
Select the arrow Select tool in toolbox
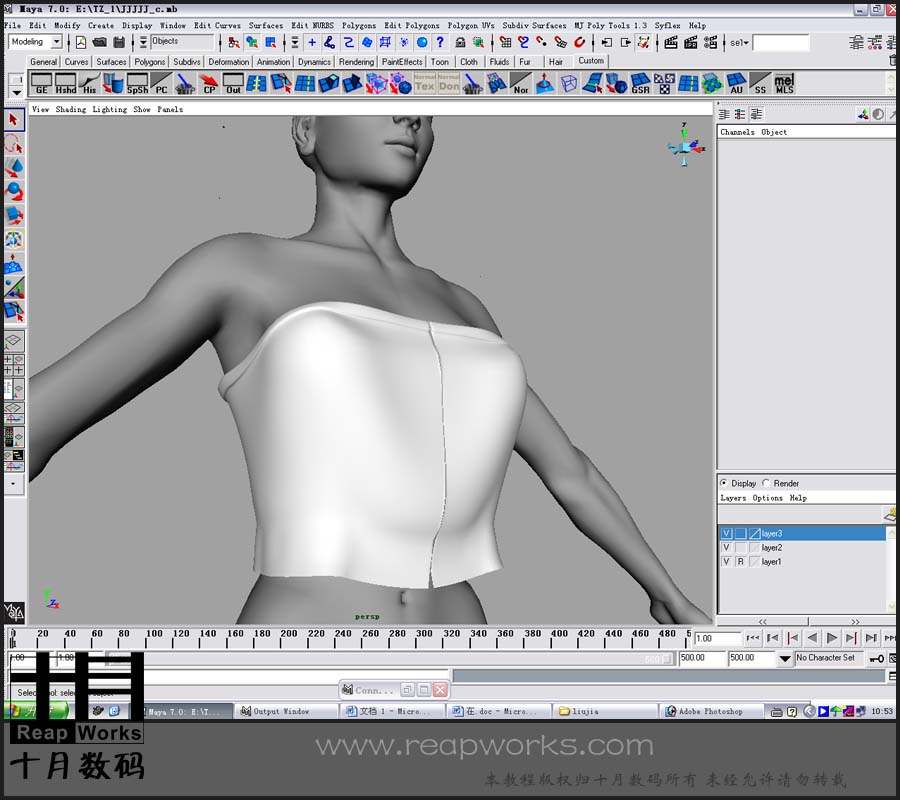[14, 120]
